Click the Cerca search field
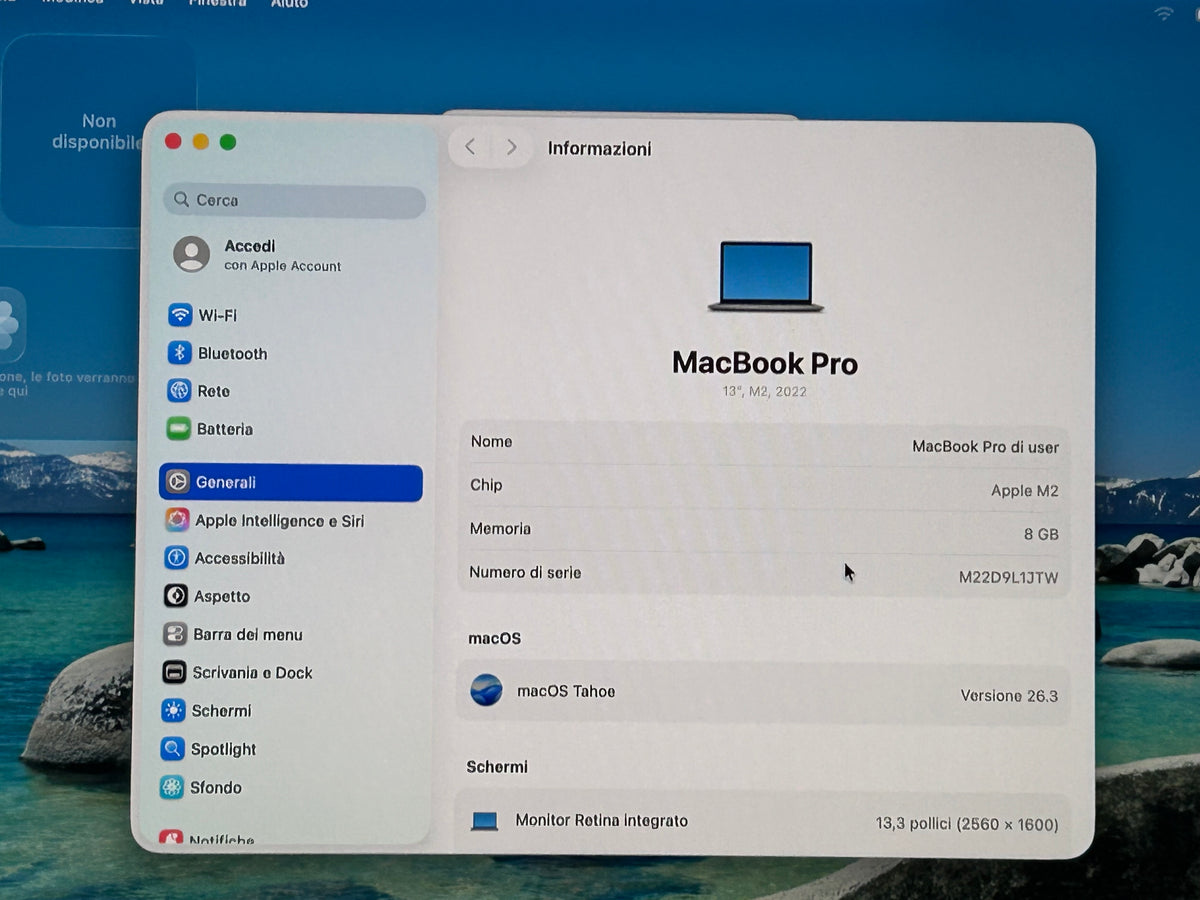 (295, 201)
